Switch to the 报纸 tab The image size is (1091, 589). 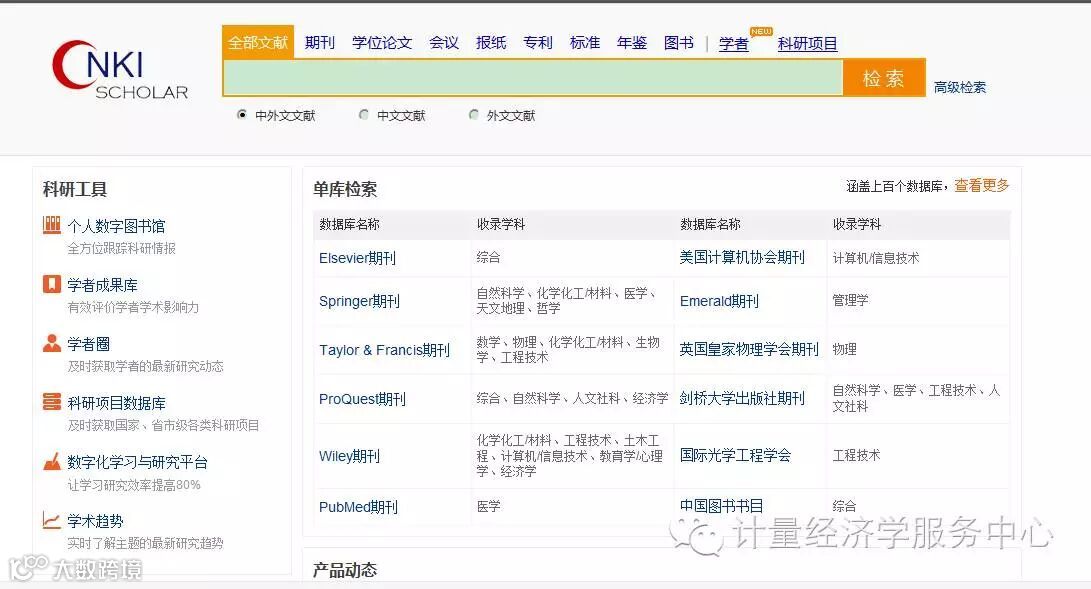pyautogui.click(x=491, y=43)
